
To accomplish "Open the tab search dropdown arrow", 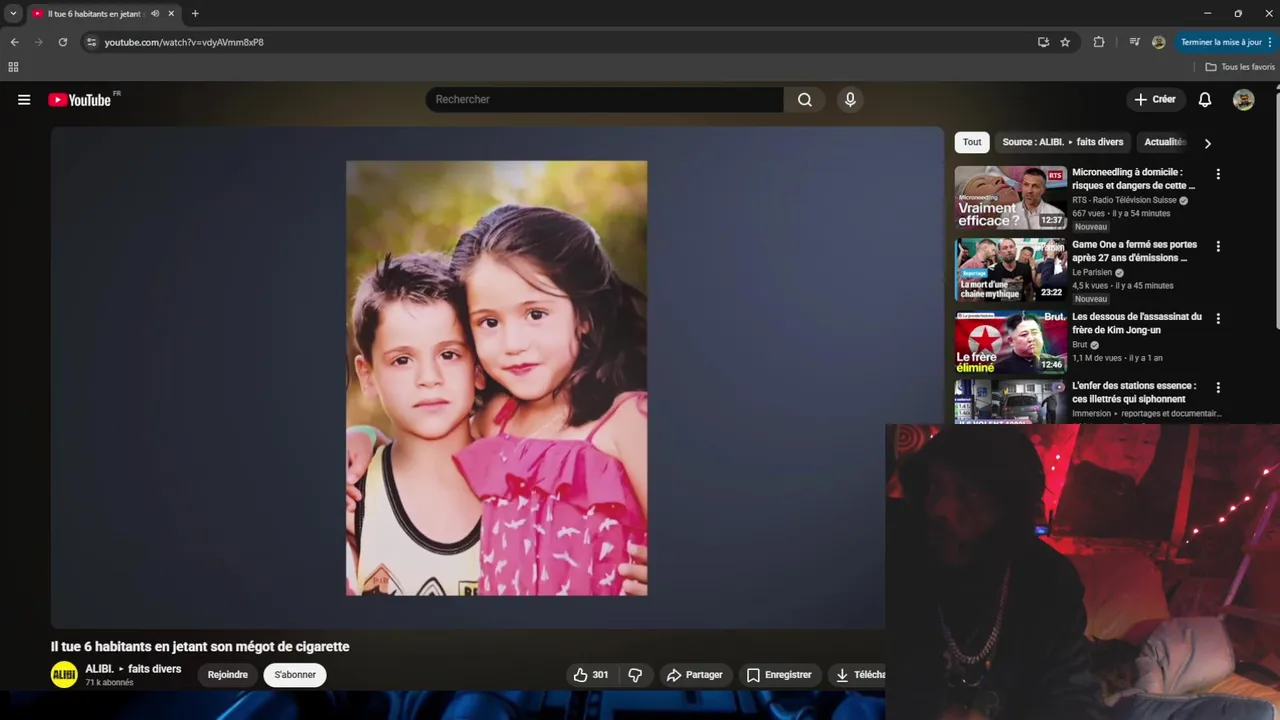I will (13, 14).
